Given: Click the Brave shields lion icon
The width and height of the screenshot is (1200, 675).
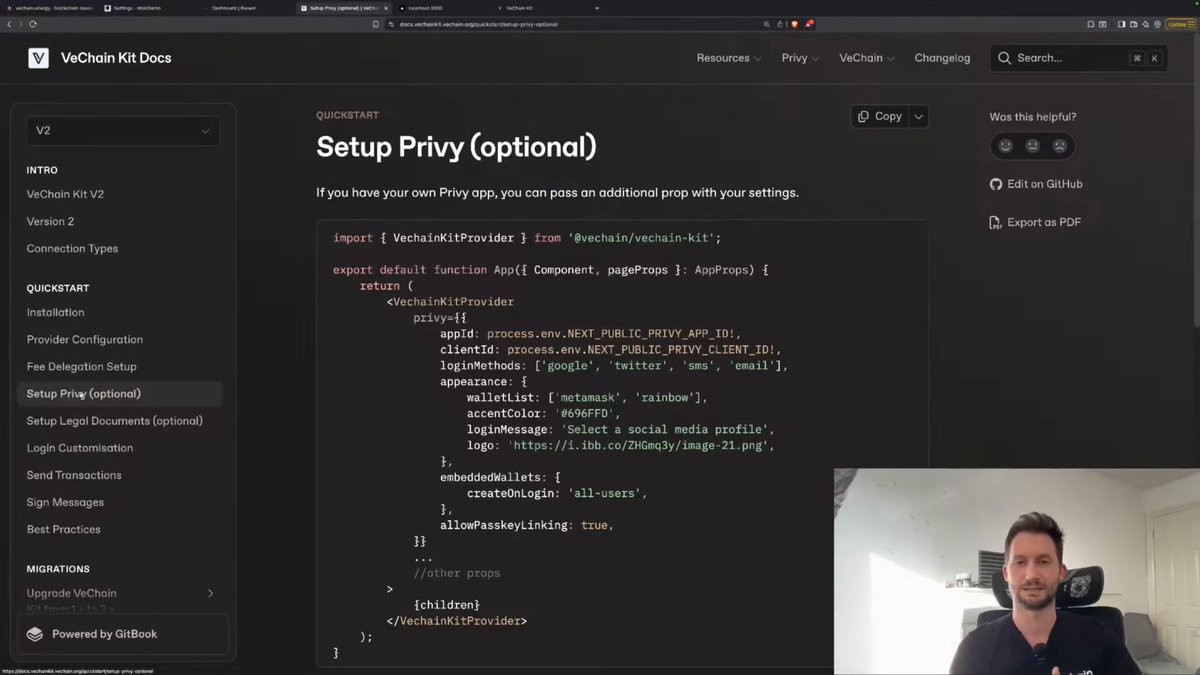Looking at the screenshot, I should [x=795, y=24].
